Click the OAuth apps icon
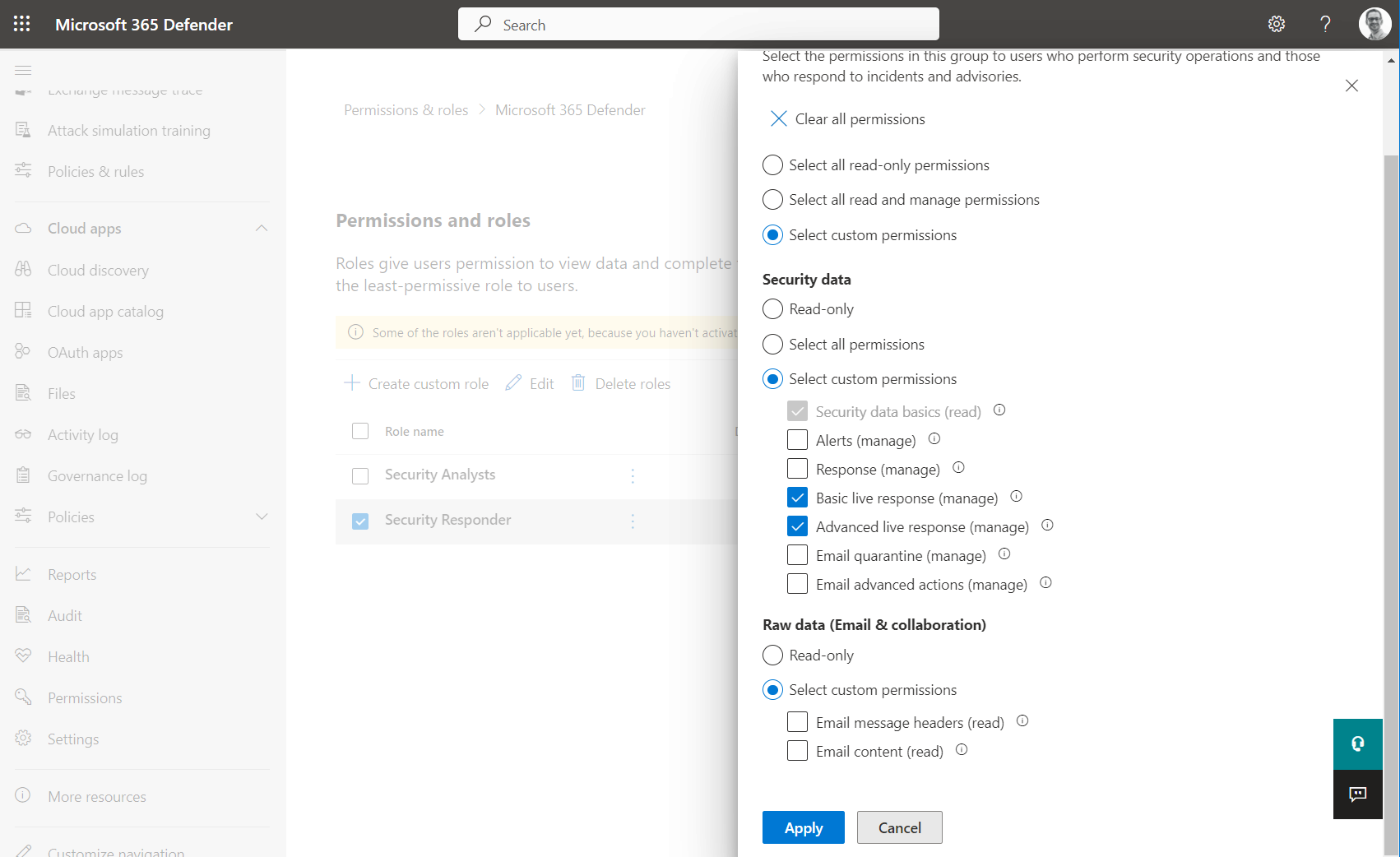 point(23,351)
